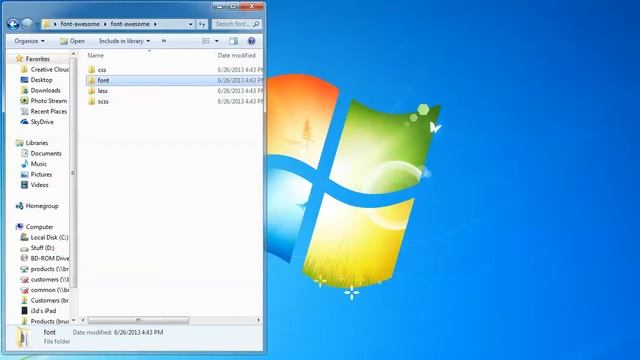
Task: Sort by the Name column header
Action: [96, 55]
